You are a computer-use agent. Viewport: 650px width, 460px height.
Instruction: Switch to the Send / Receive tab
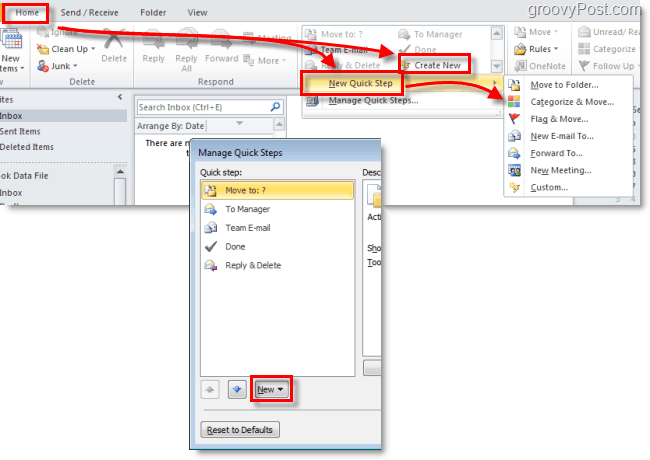89,12
